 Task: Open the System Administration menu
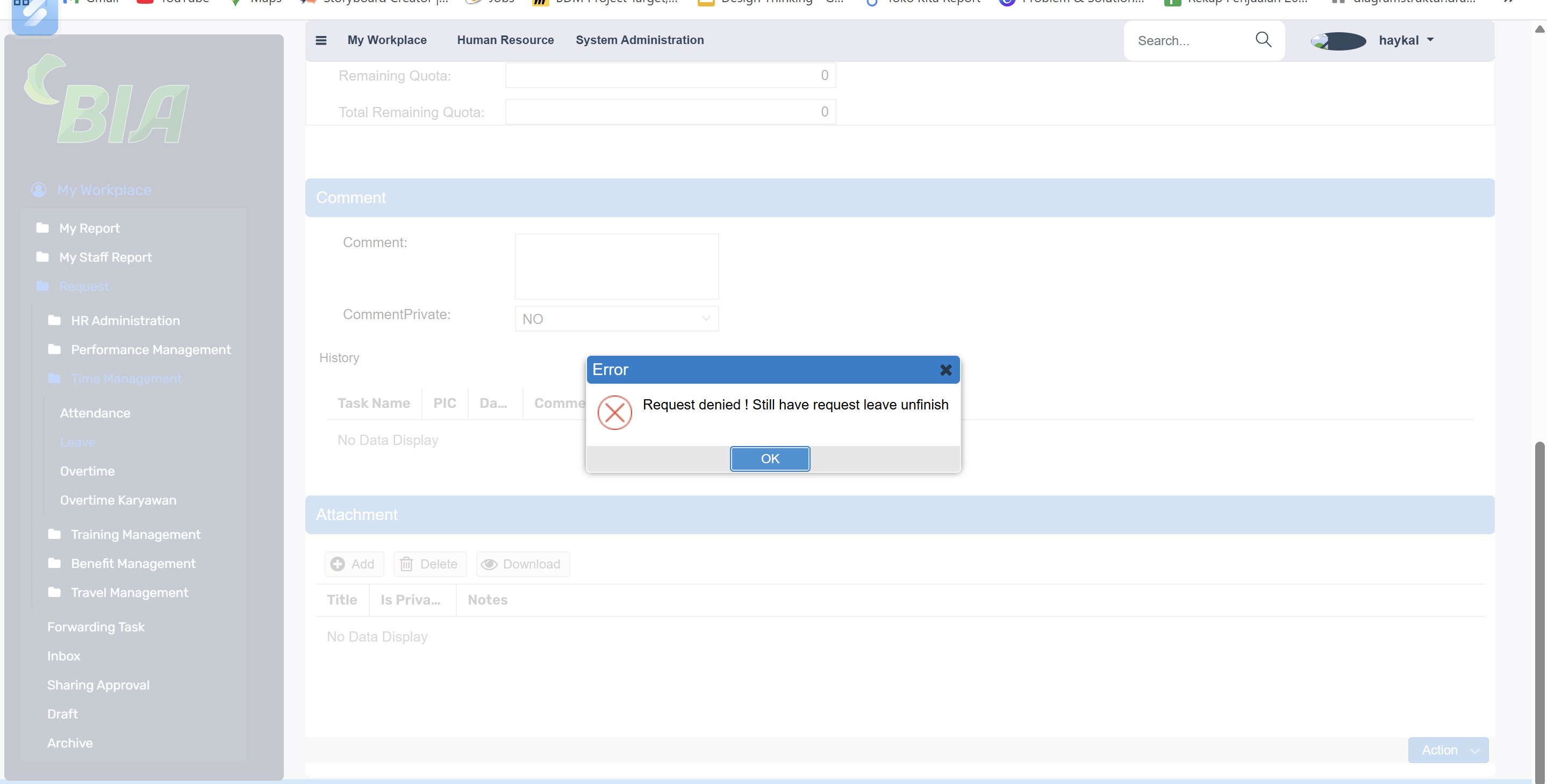[639, 40]
